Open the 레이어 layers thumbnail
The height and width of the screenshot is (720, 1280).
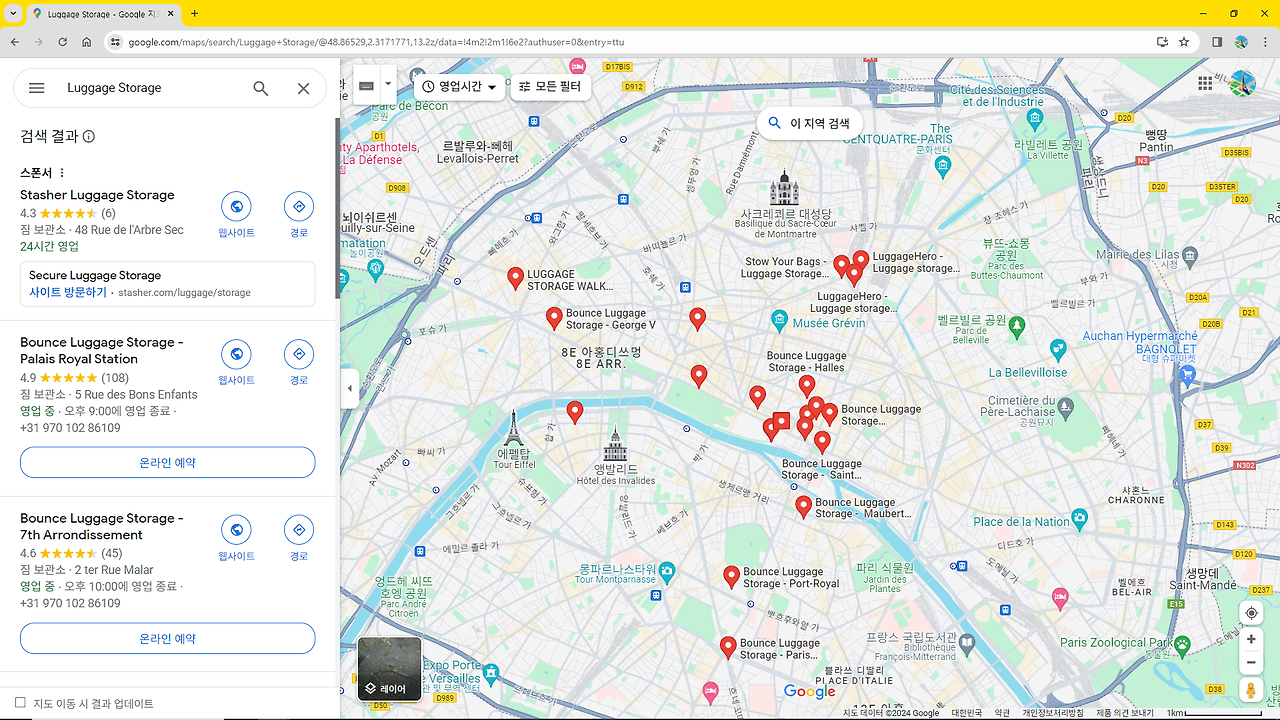click(390, 668)
